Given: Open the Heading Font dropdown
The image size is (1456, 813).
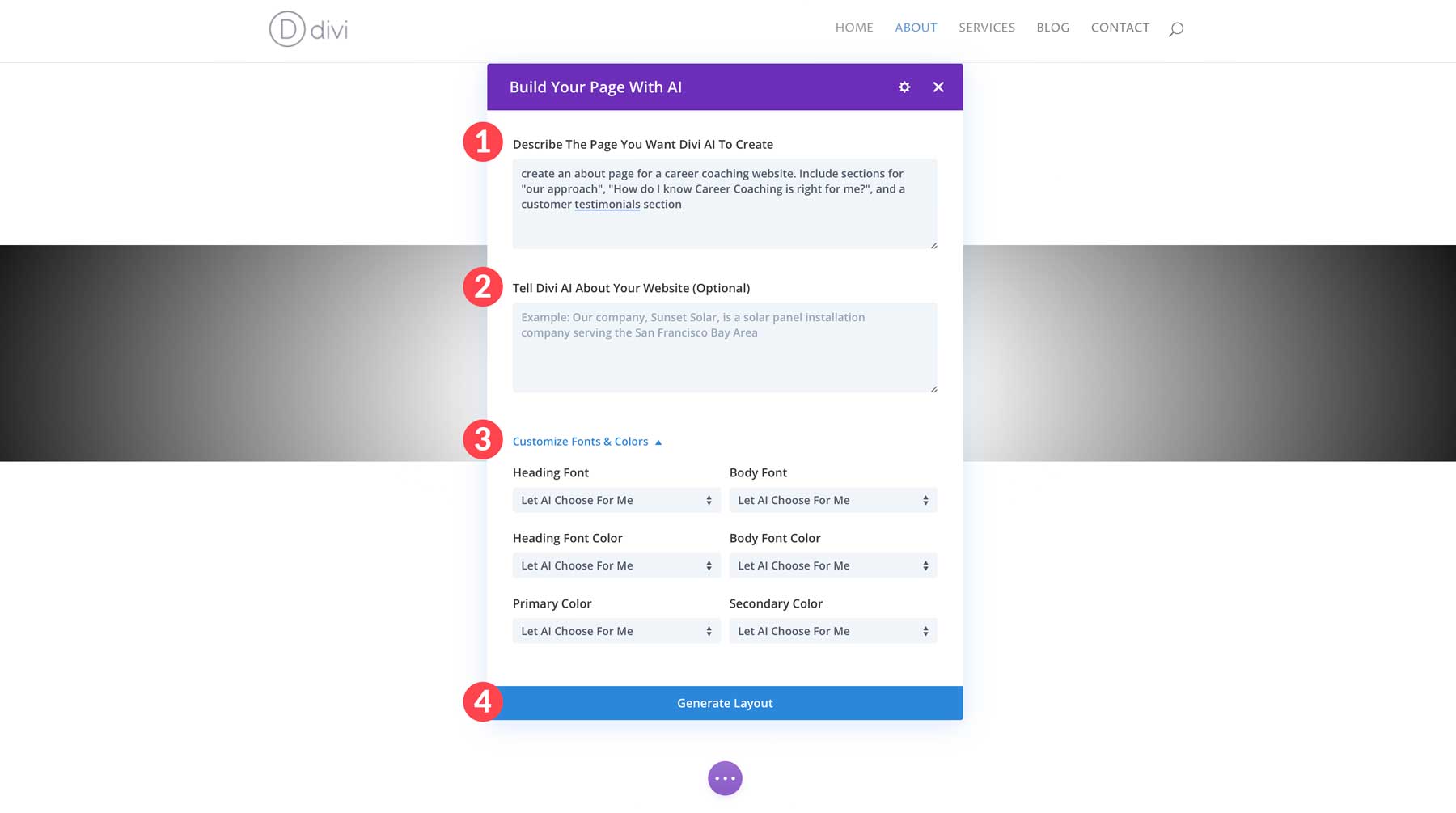Looking at the screenshot, I should 616,500.
